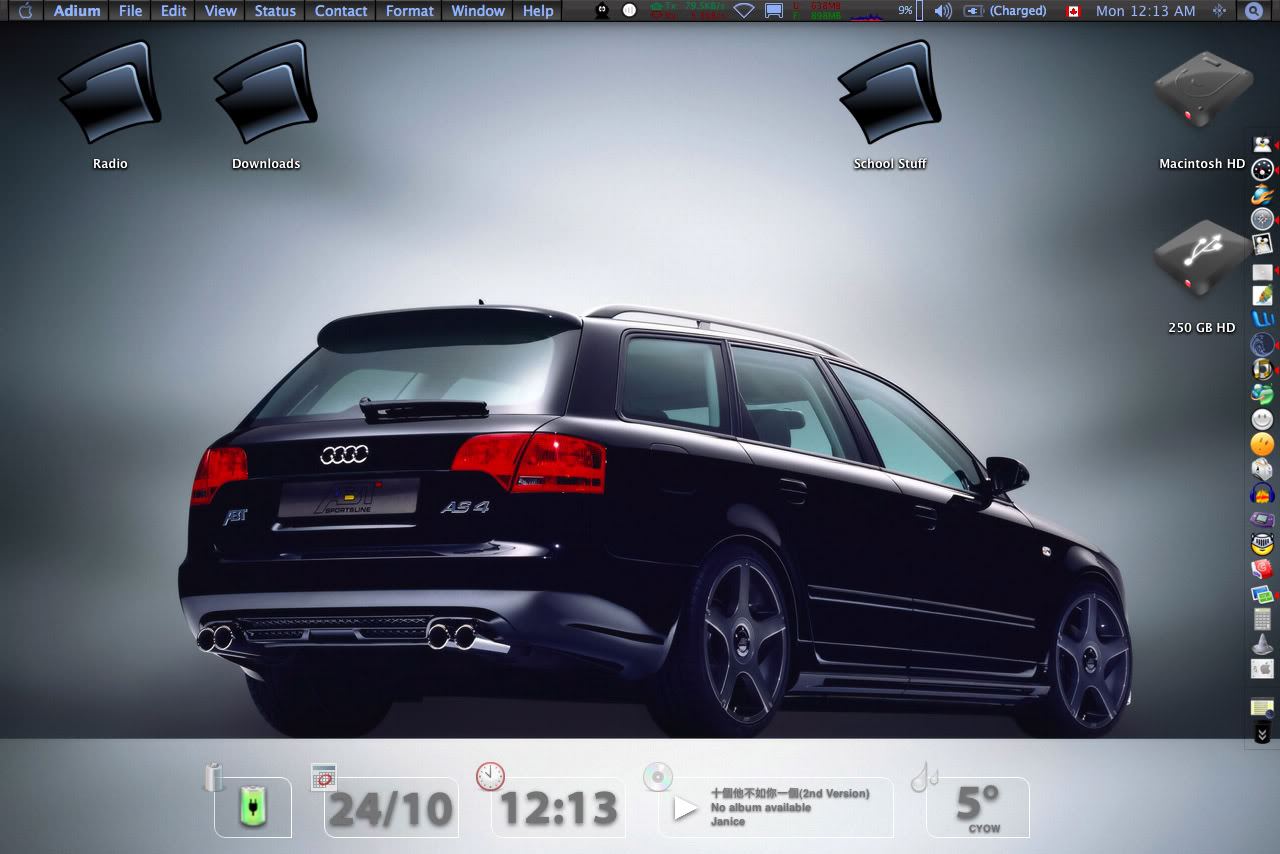The height and width of the screenshot is (854, 1280).
Task: Click the blue W icon in dock
Action: pos(1262,319)
